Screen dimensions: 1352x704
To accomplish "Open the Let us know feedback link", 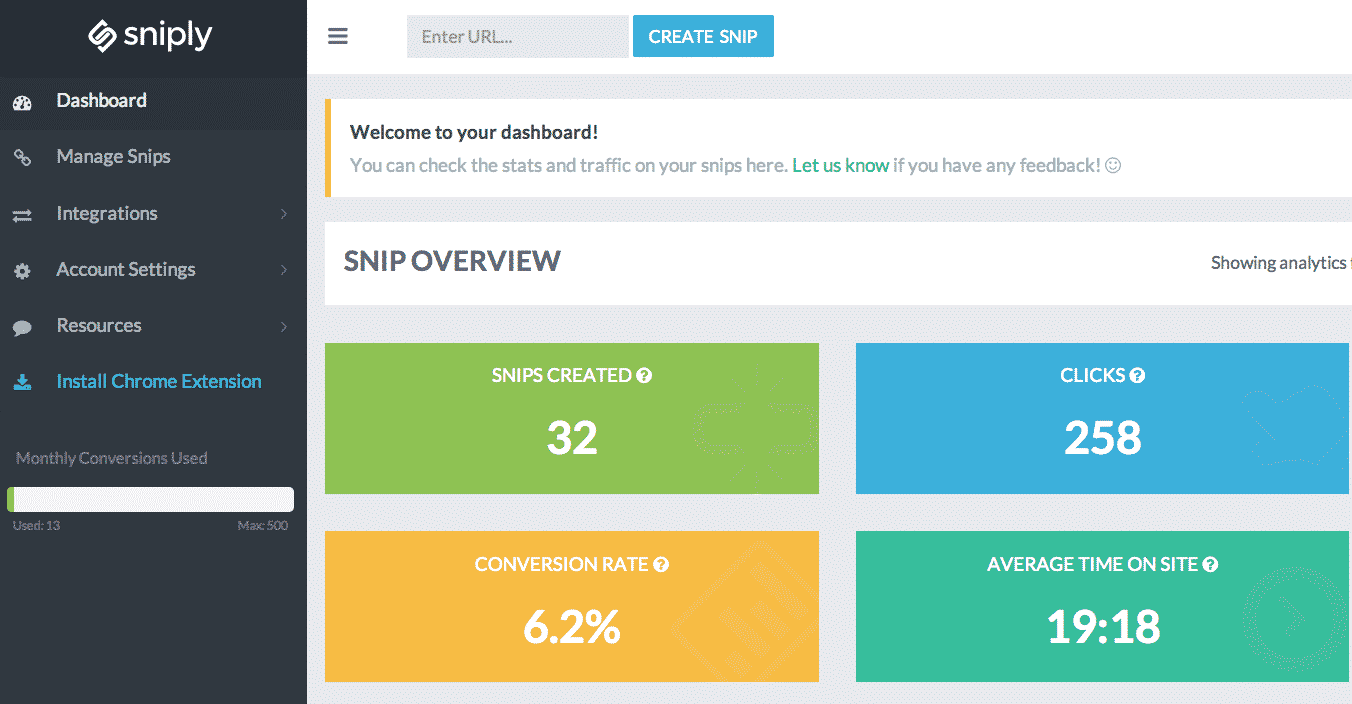I will tap(840, 165).
